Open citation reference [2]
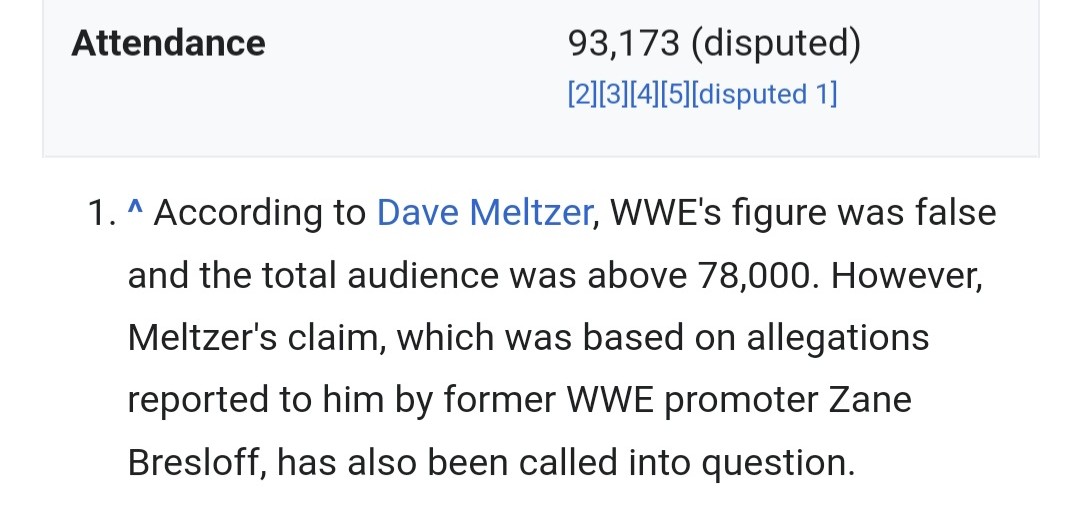This screenshot has height=525, width=1080. (x=583, y=94)
